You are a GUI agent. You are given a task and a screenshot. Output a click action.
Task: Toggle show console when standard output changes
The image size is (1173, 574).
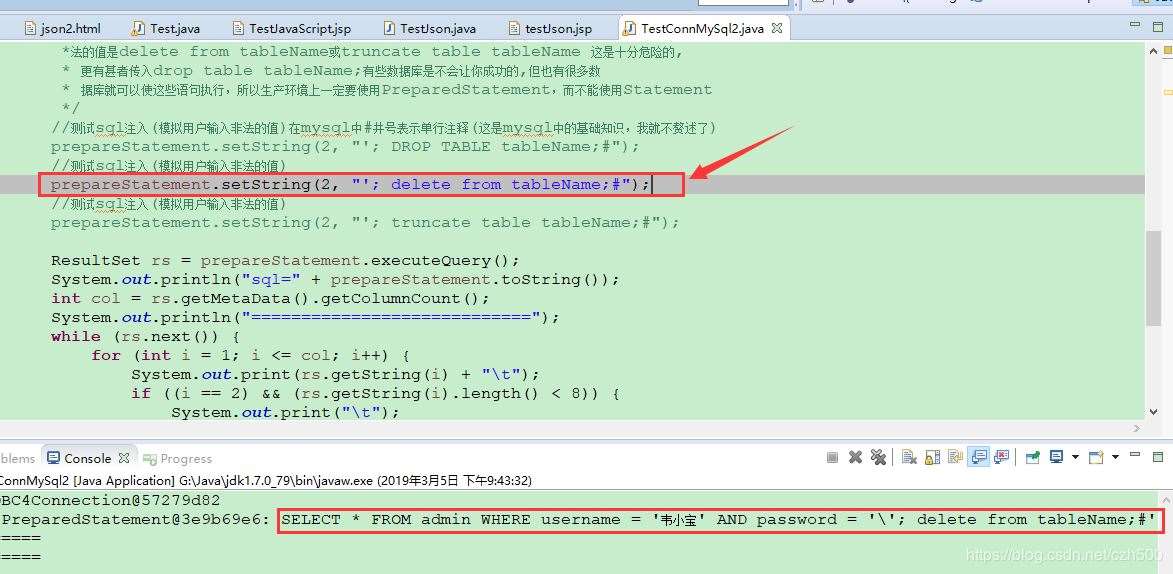coord(978,457)
